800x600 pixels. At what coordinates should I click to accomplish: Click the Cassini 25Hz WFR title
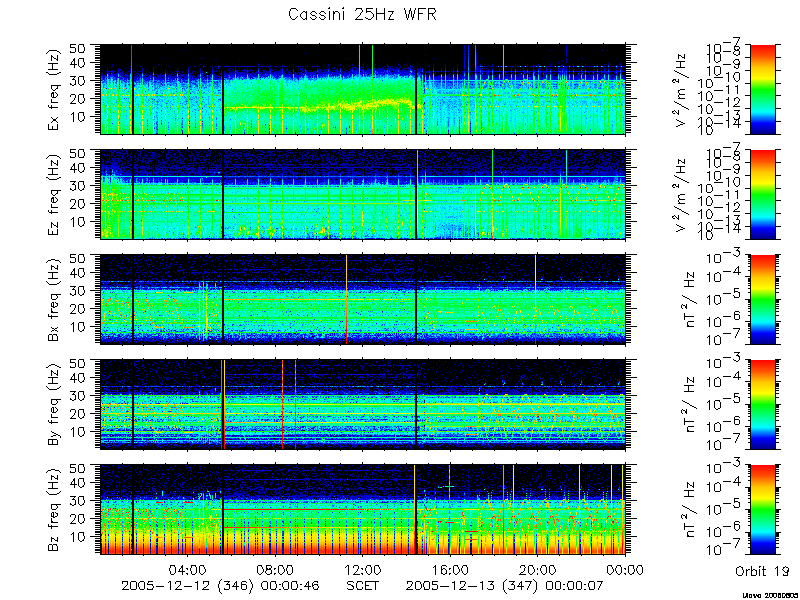click(x=362, y=14)
